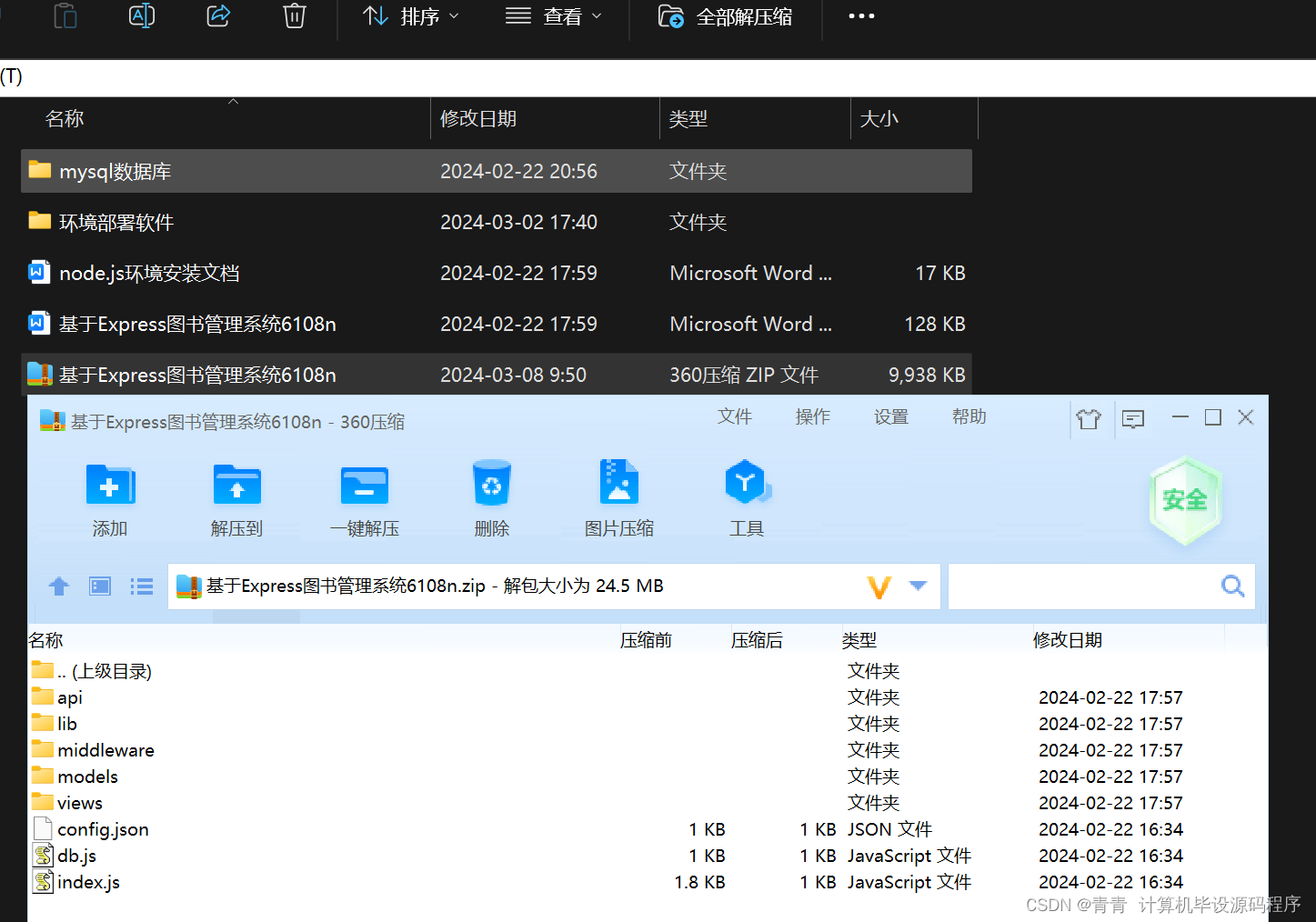Open the 操作 menu in 360压缩
Screen dimensions: 1316x922
[812, 416]
